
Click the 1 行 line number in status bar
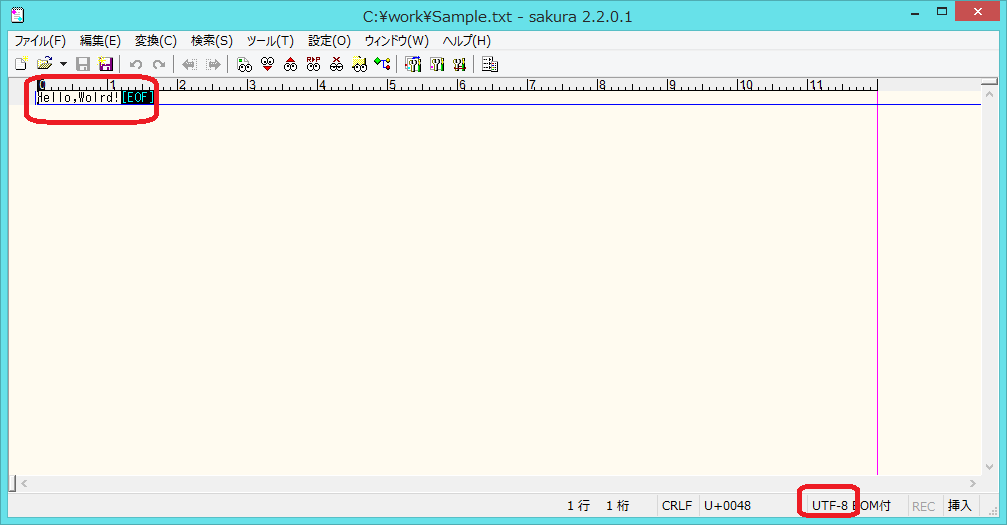coord(578,506)
